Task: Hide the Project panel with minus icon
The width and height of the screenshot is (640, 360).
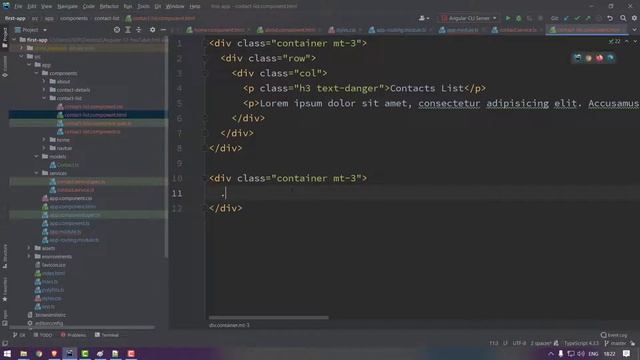Action: click(163, 30)
